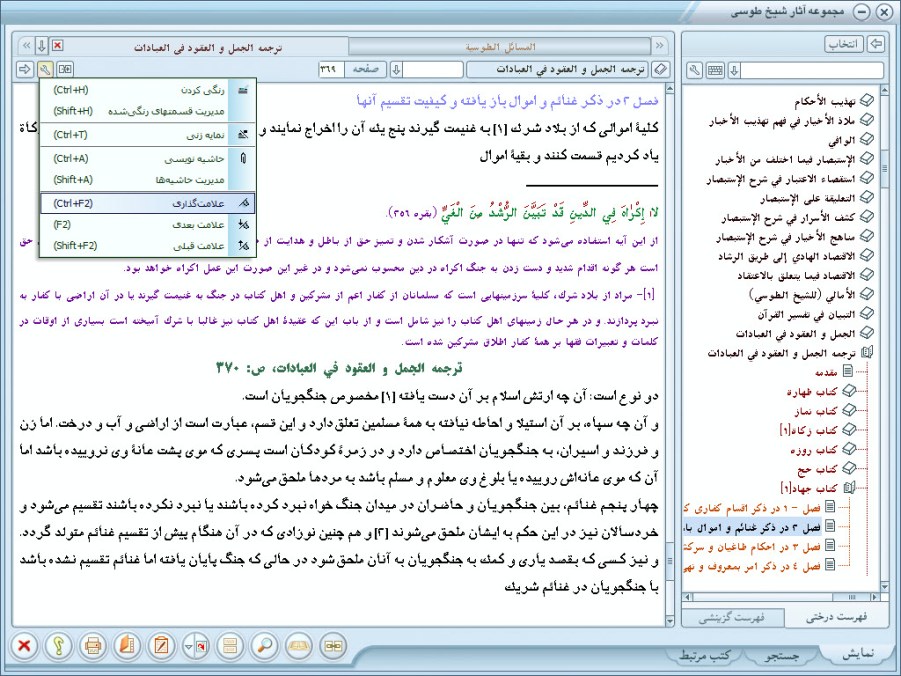Click the left double-chevron at tab bar's left end

(x=26, y=46)
